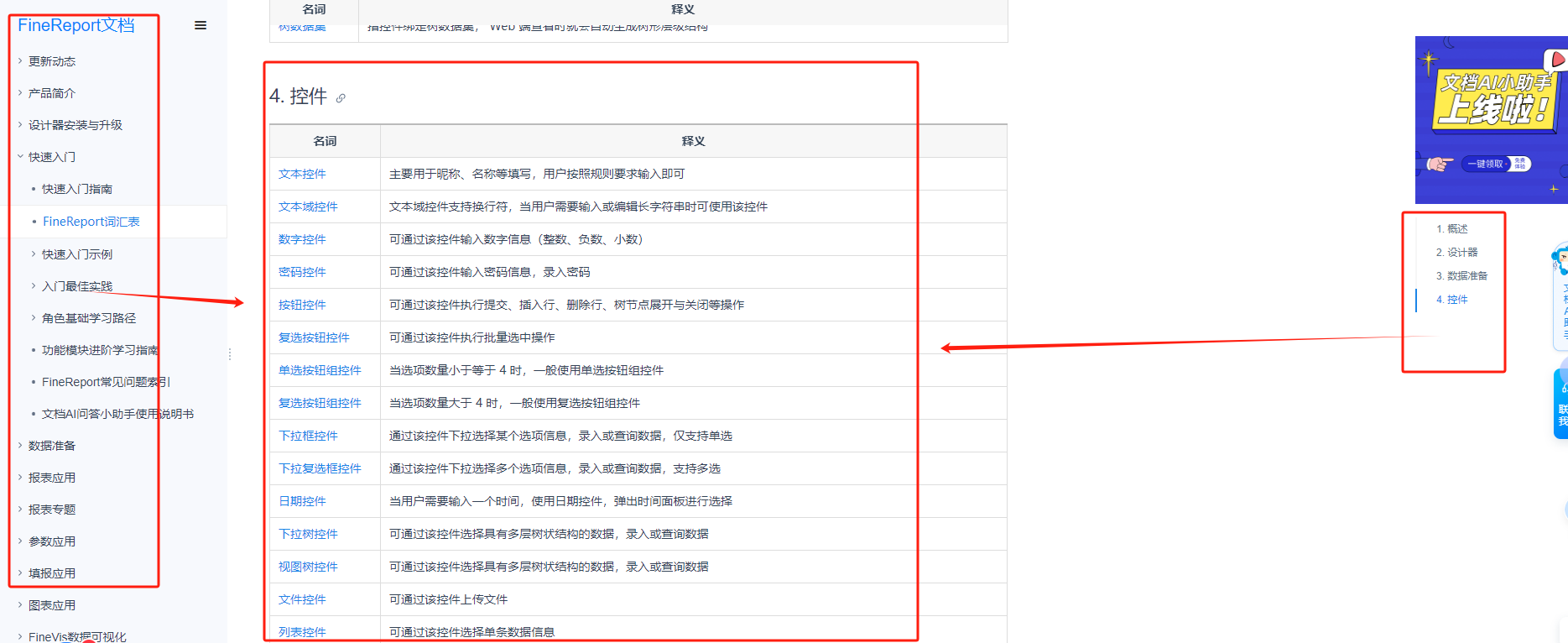The height and width of the screenshot is (643, 1568).
Task: Jump to 4. 控件 in page outline
Action: click(1451, 300)
